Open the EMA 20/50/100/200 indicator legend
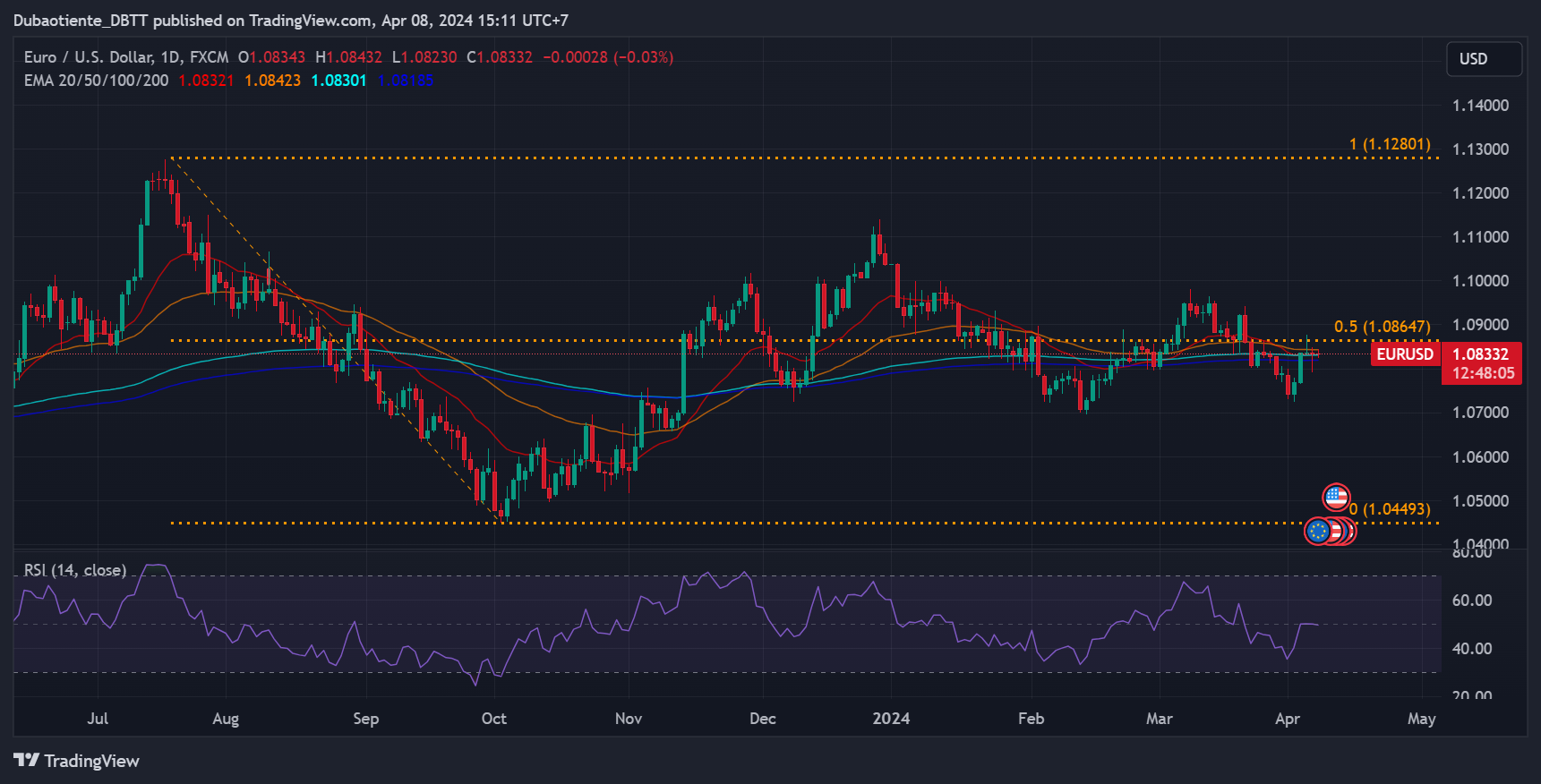Viewport: 1541px width, 784px height. pyautogui.click(x=96, y=81)
